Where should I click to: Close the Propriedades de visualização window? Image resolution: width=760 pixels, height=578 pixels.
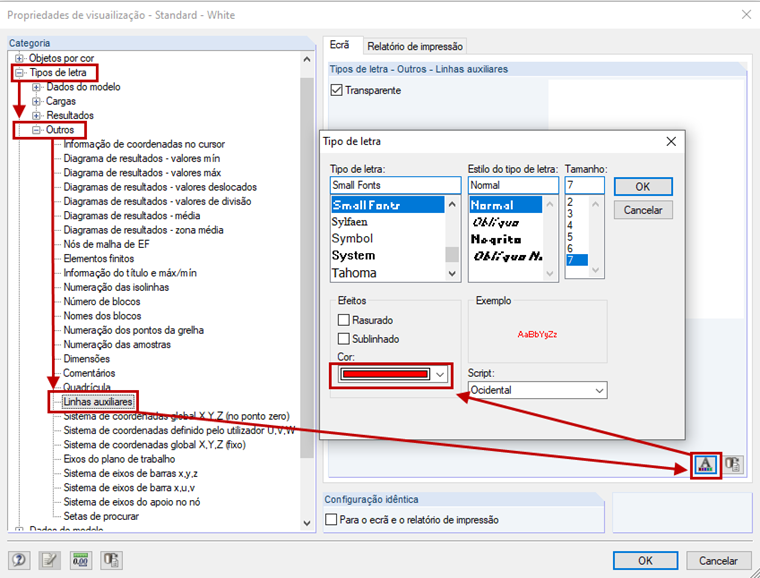point(746,15)
